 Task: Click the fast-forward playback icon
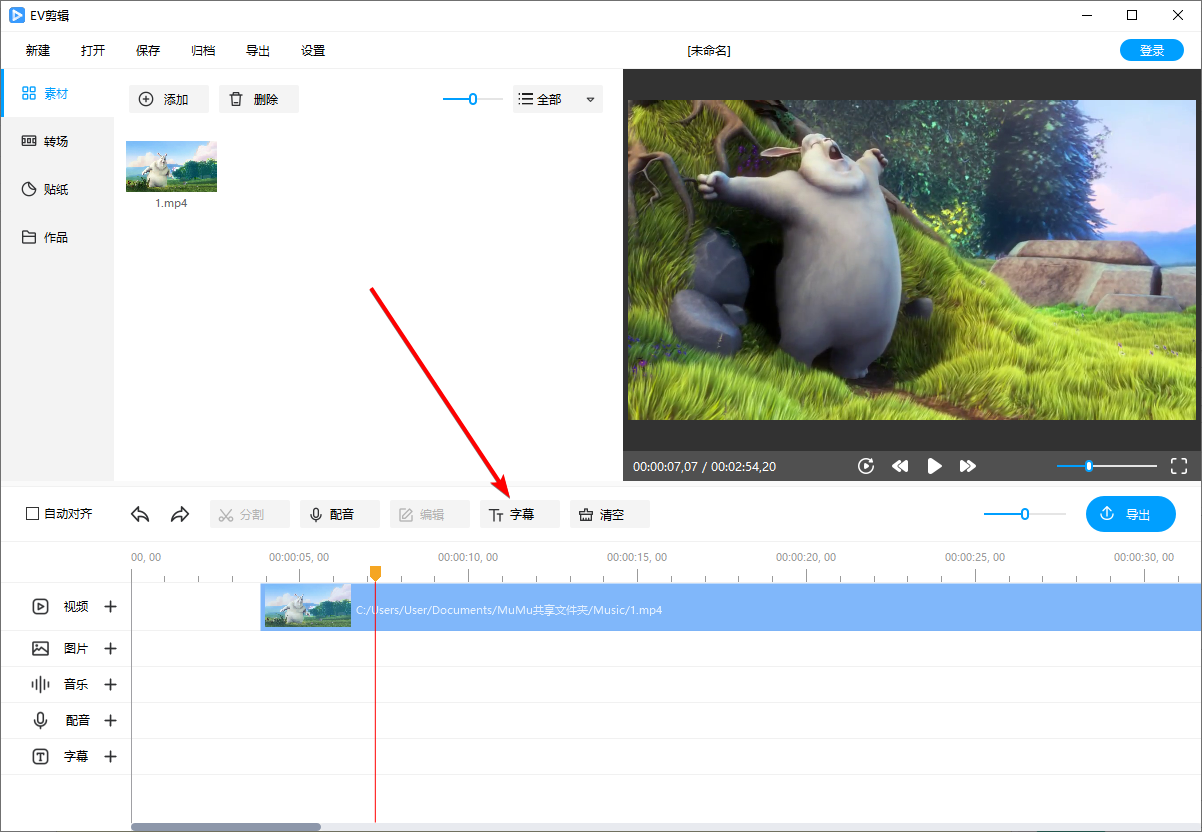point(967,466)
